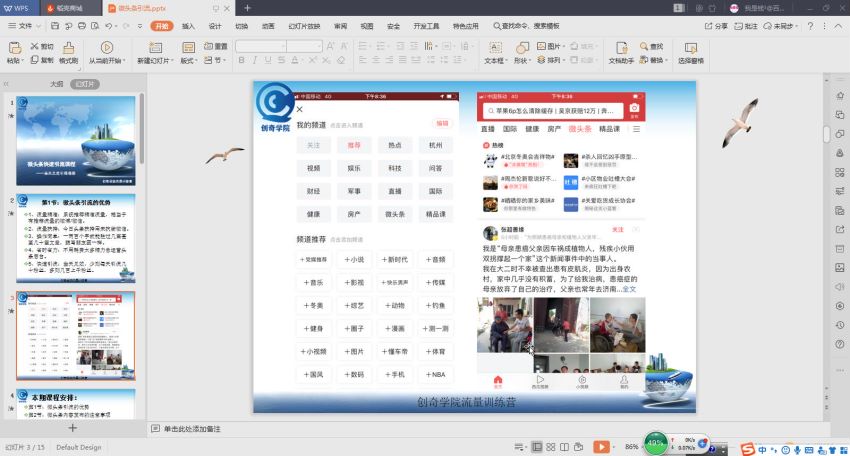850x456 pixels.
Task: Click the Cut (剪切) scissors button
Action: [x=42, y=46]
